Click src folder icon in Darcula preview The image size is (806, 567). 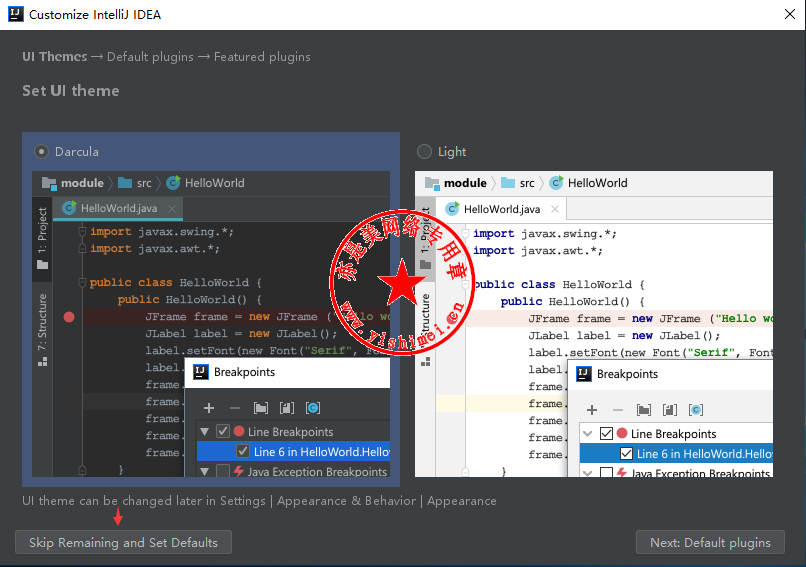(x=125, y=183)
